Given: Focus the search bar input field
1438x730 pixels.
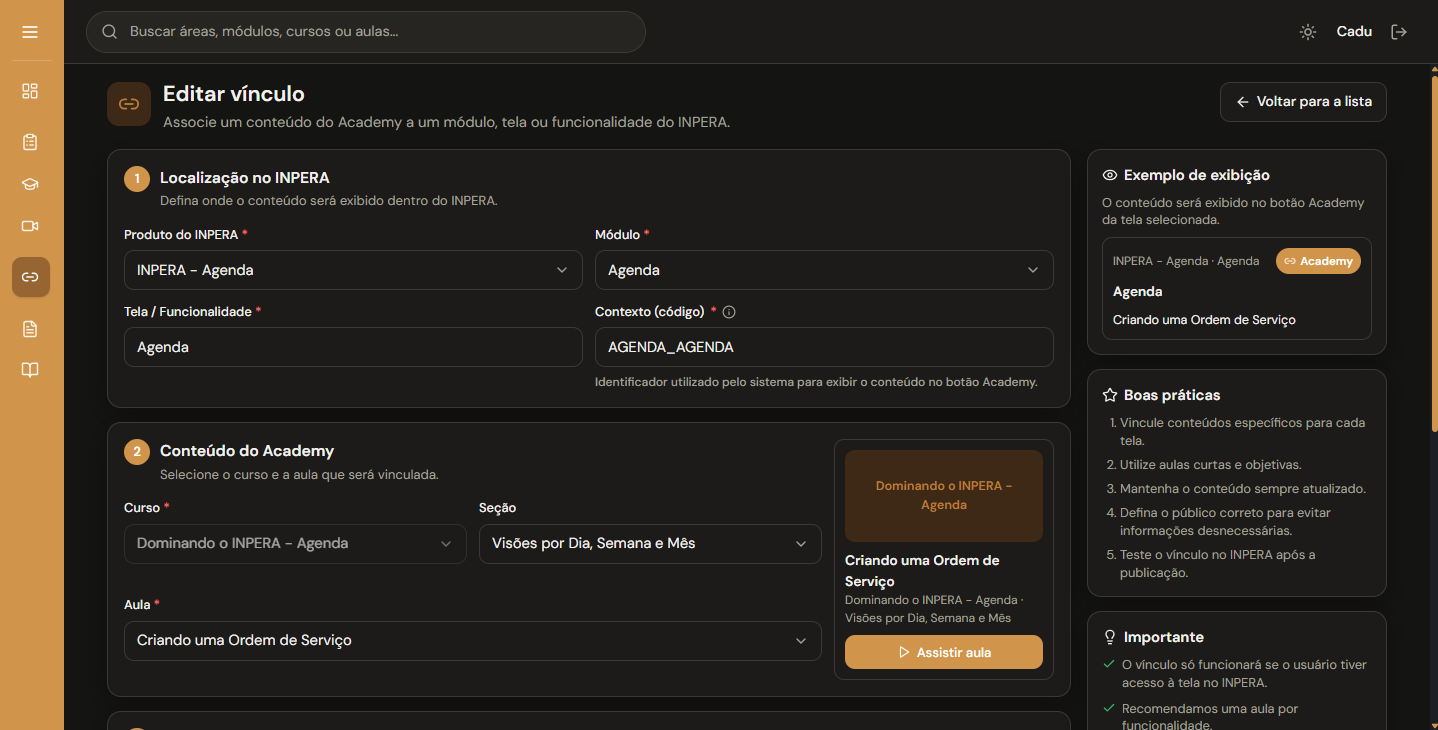Looking at the screenshot, I should tap(366, 32).
